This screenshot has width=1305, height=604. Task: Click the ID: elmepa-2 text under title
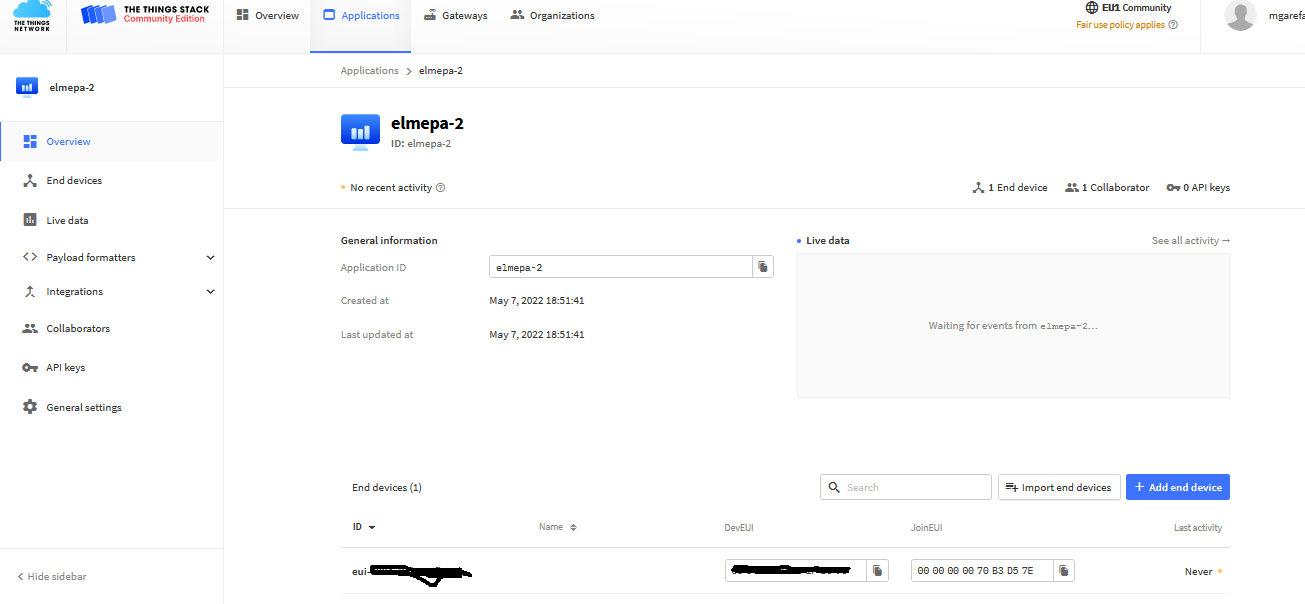pos(421,144)
